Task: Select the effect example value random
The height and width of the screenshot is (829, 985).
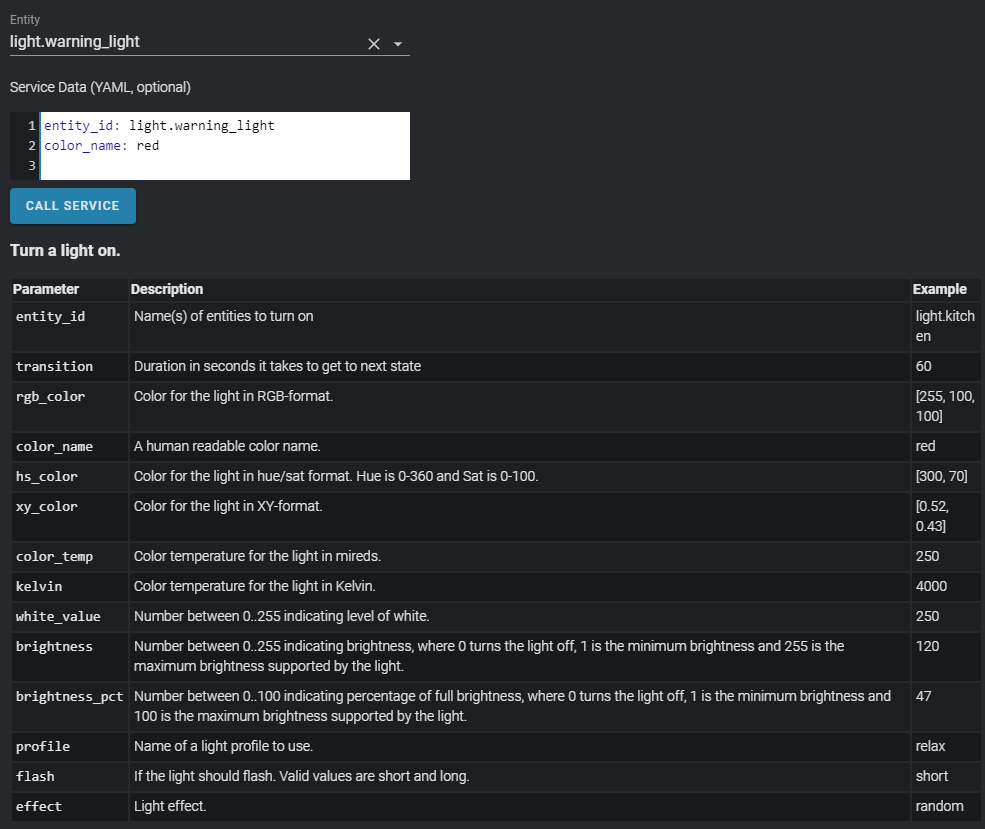Action: point(939,806)
